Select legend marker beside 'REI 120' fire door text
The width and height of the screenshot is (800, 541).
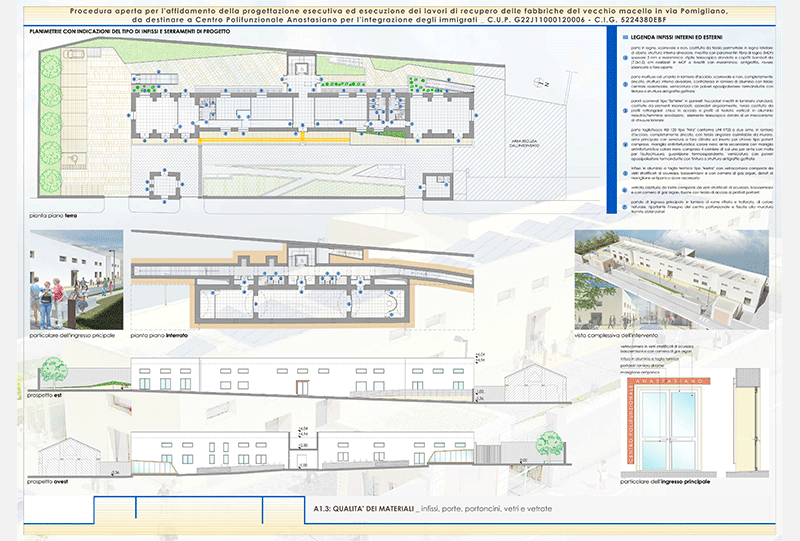[x=626, y=144]
